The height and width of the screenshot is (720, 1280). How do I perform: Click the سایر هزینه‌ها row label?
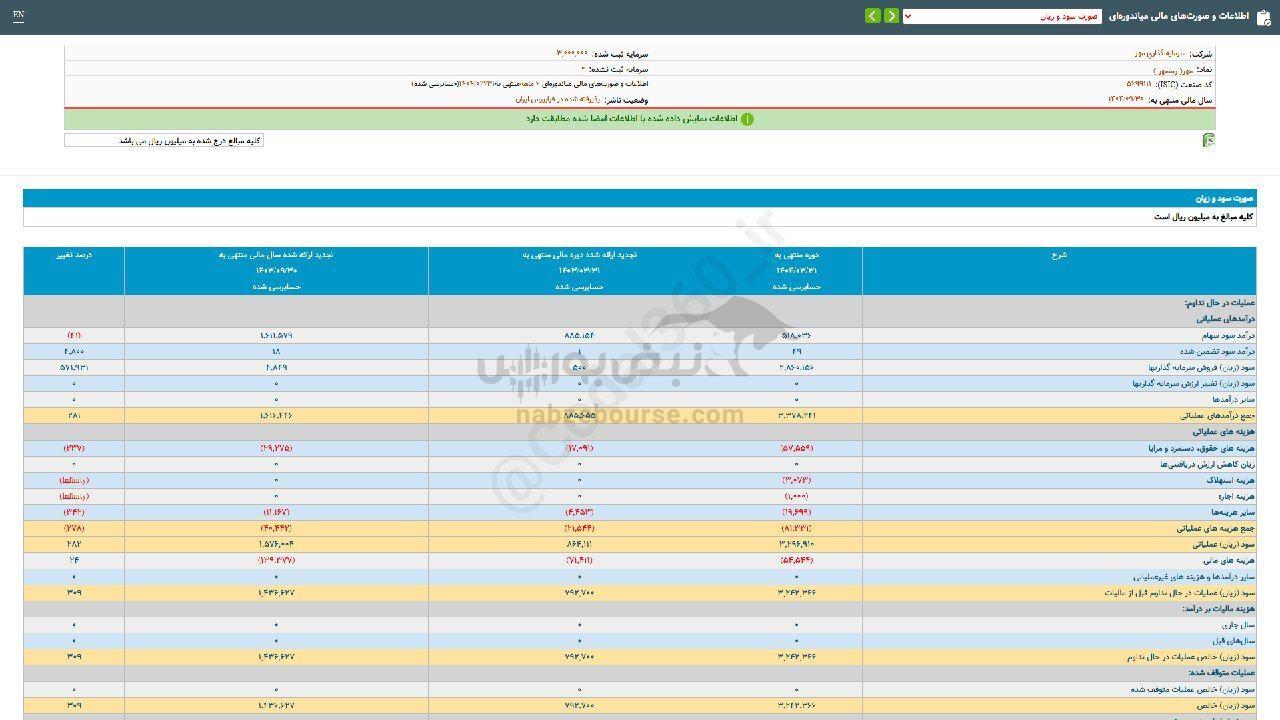pos(1229,512)
